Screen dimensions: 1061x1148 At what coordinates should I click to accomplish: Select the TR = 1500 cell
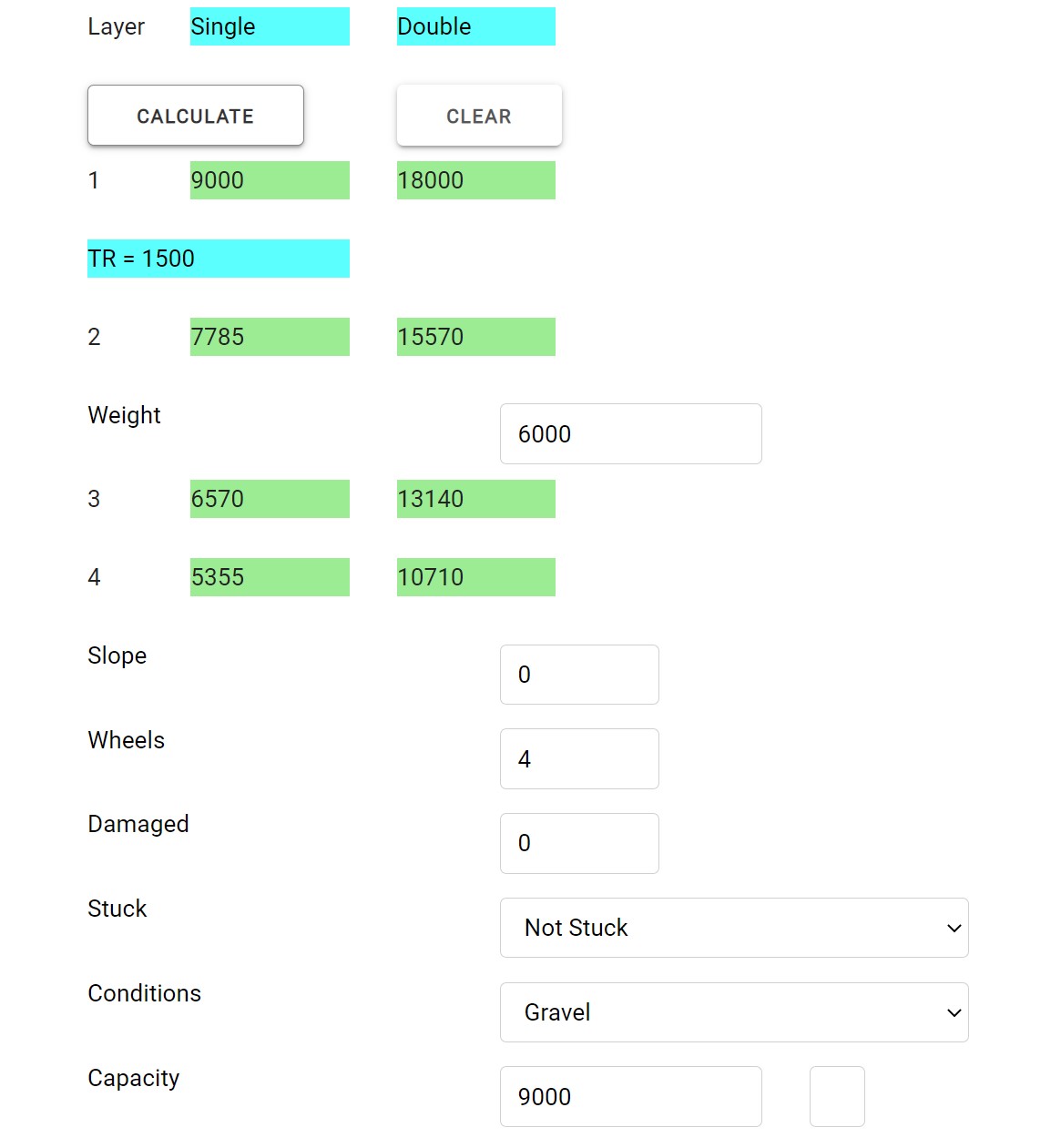coord(218,259)
